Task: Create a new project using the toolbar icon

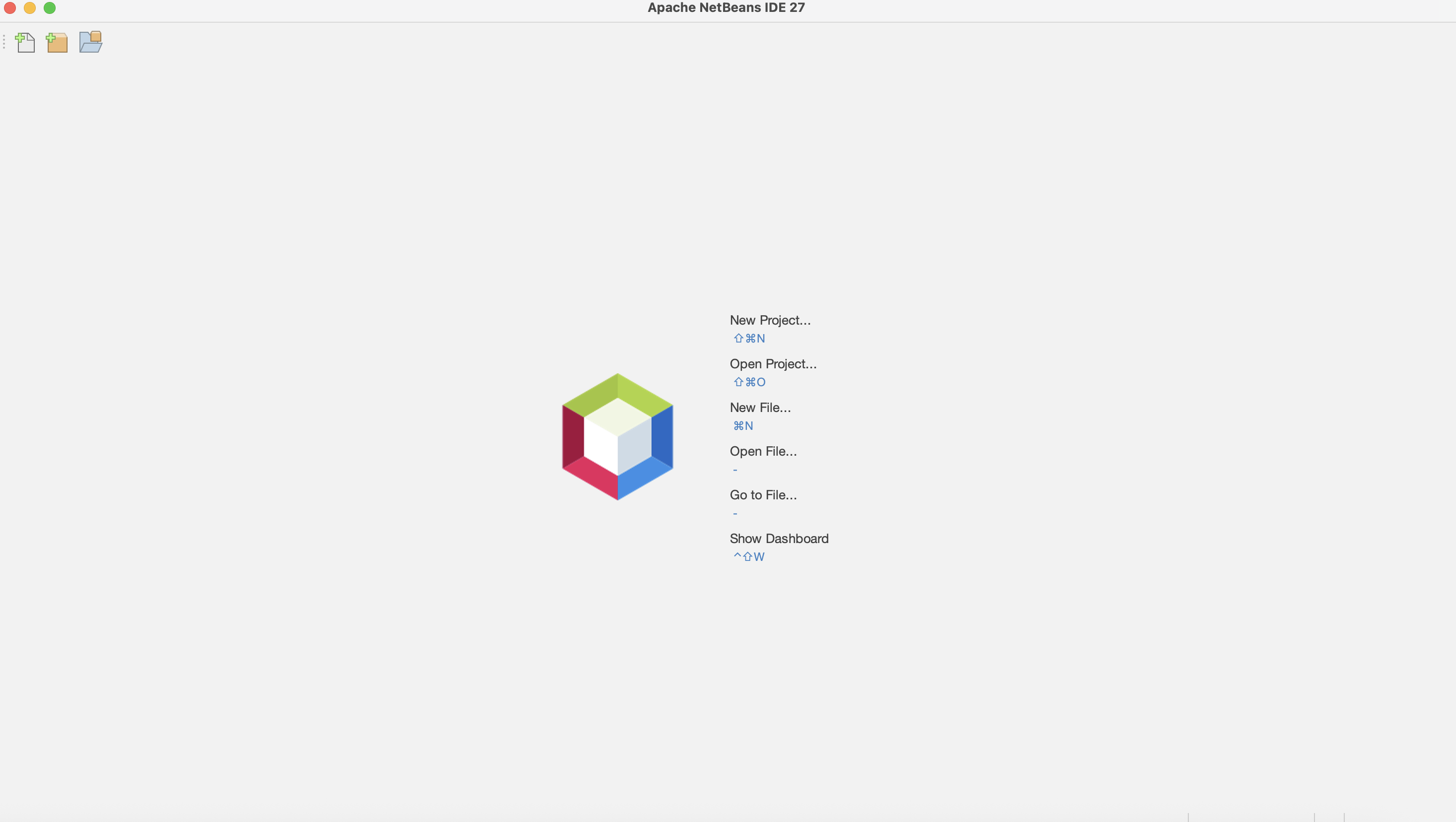Action: [x=57, y=41]
